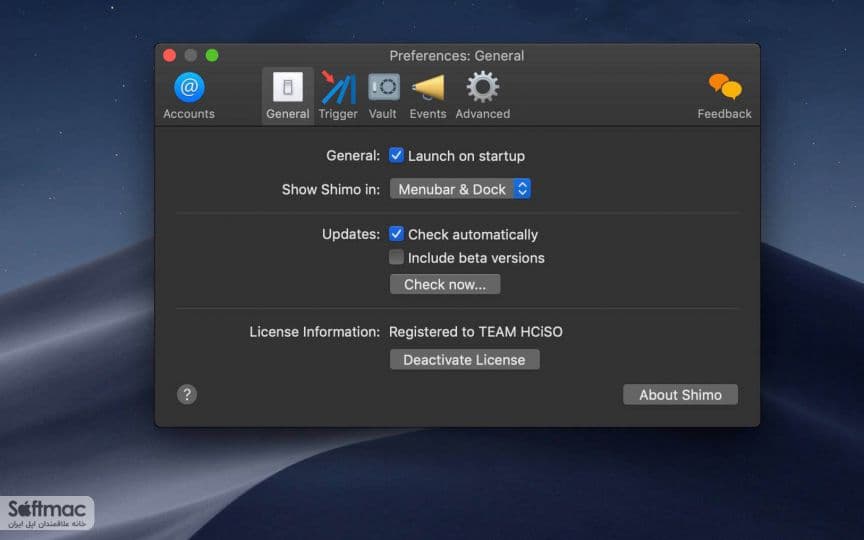Click the License Information label
The width and height of the screenshot is (864, 540).
315,332
